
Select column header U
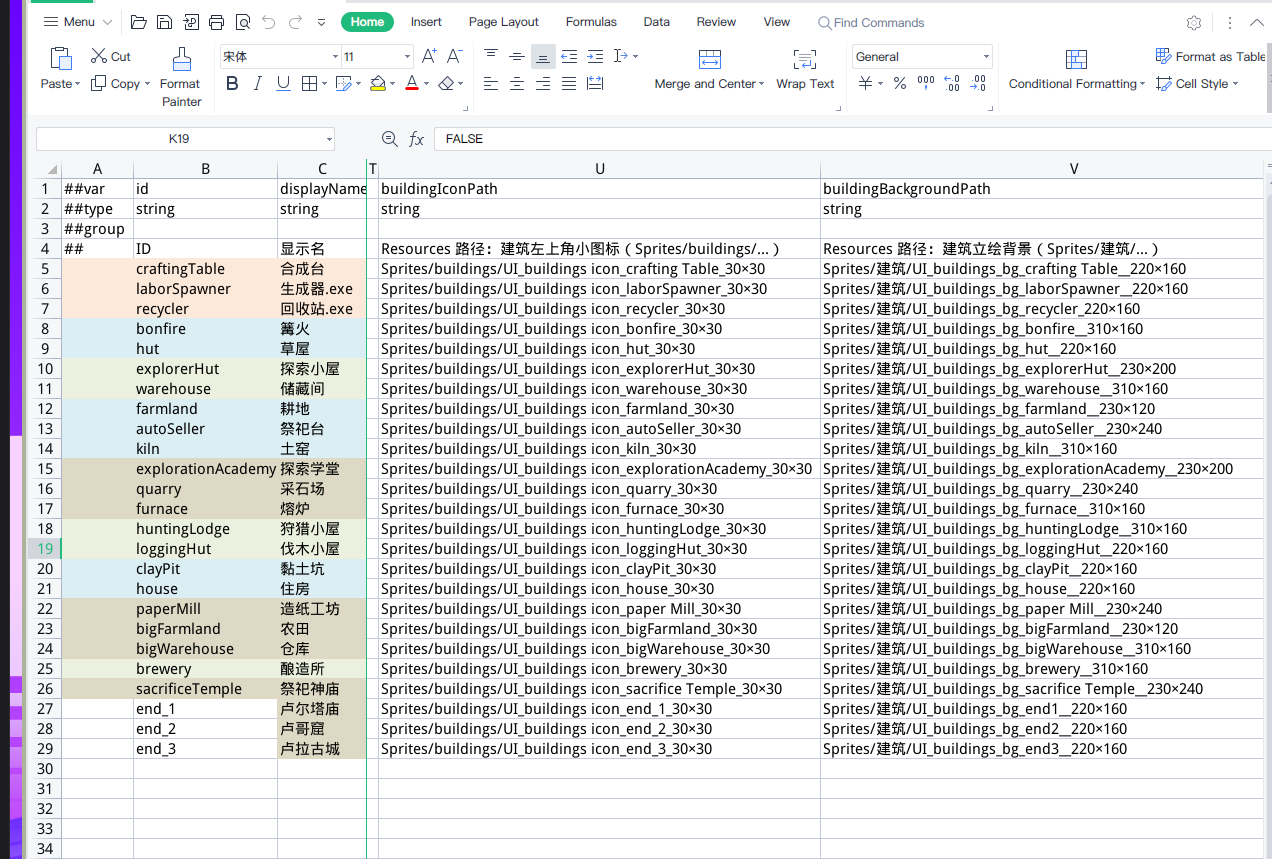click(x=600, y=169)
